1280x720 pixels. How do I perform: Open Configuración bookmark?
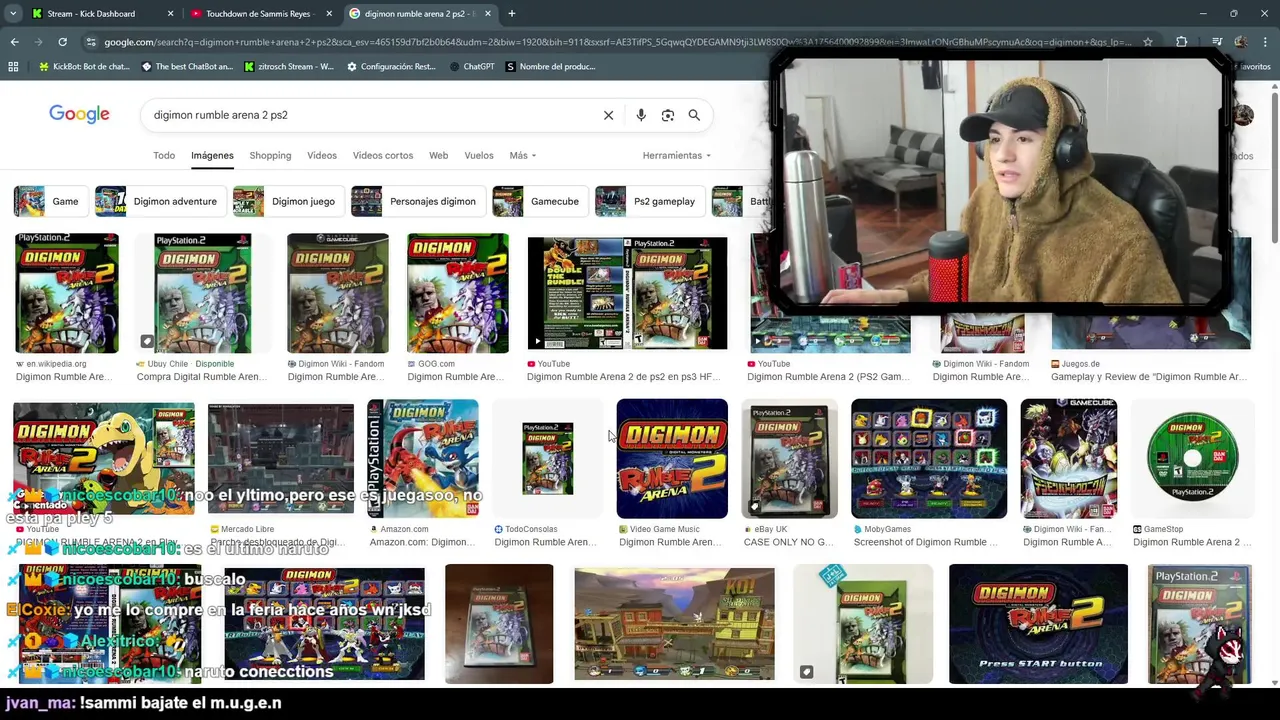(391, 67)
